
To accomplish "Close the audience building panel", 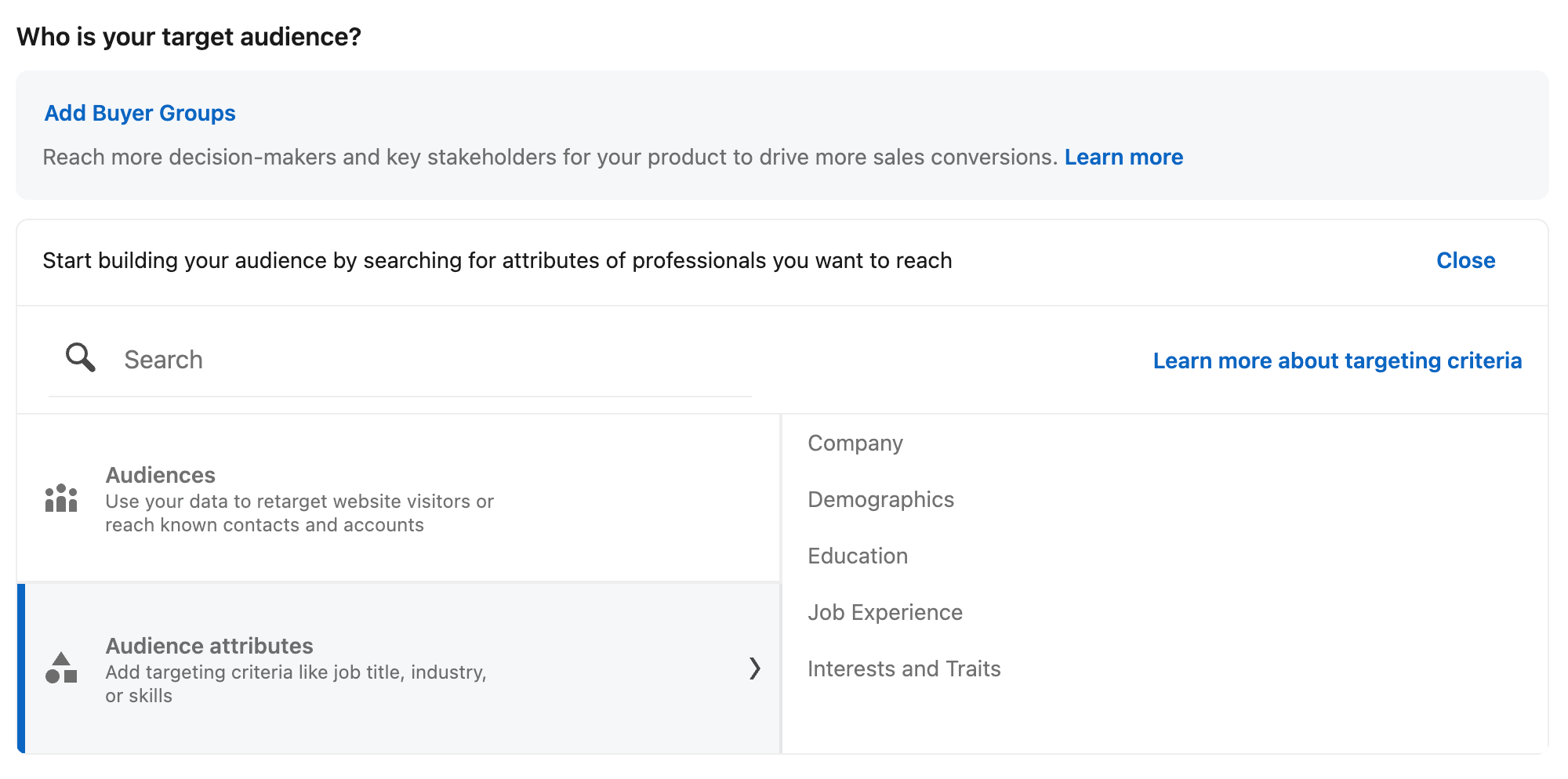I will pyautogui.click(x=1465, y=260).
